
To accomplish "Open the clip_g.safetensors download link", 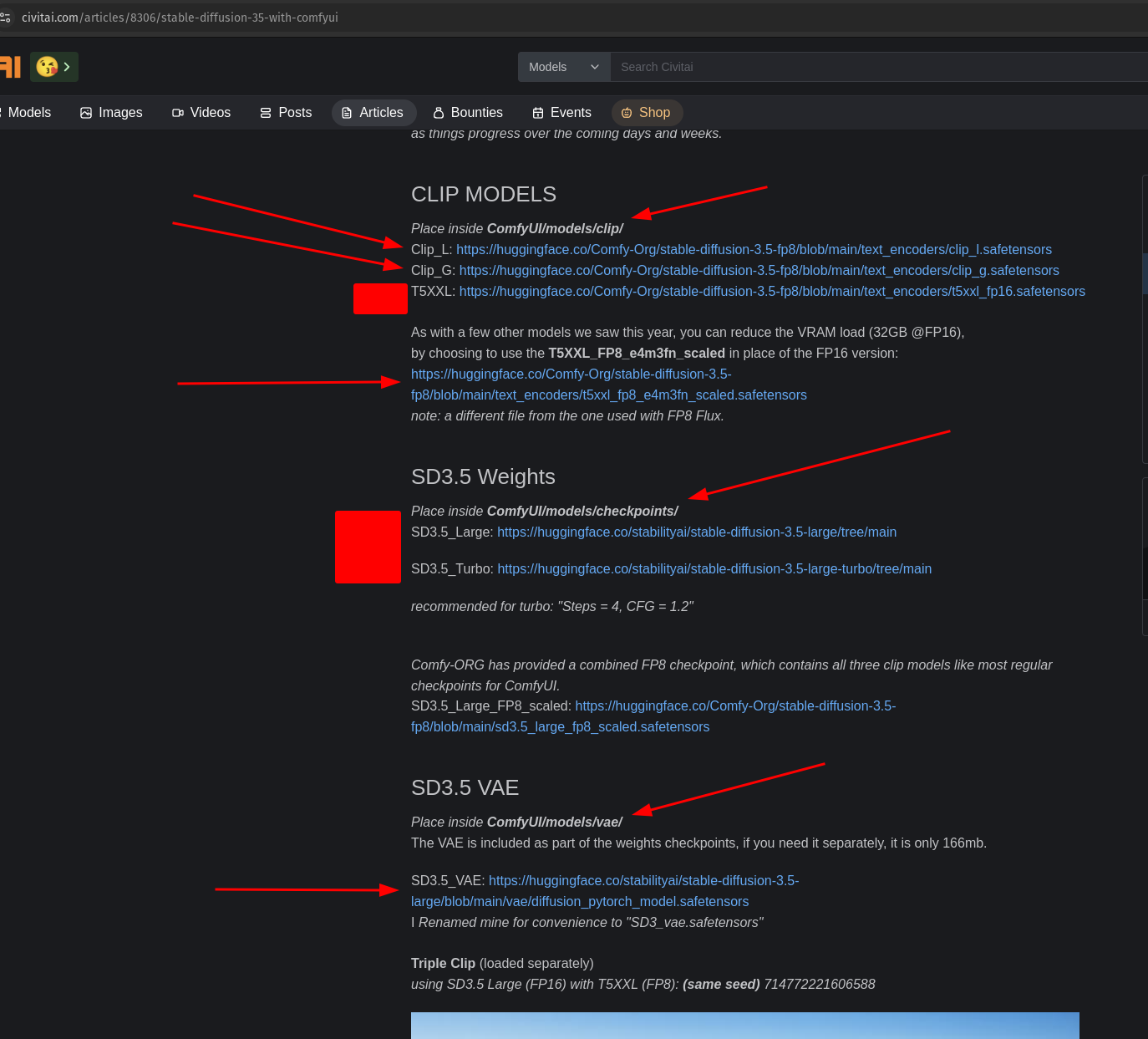I will point(759,271).
